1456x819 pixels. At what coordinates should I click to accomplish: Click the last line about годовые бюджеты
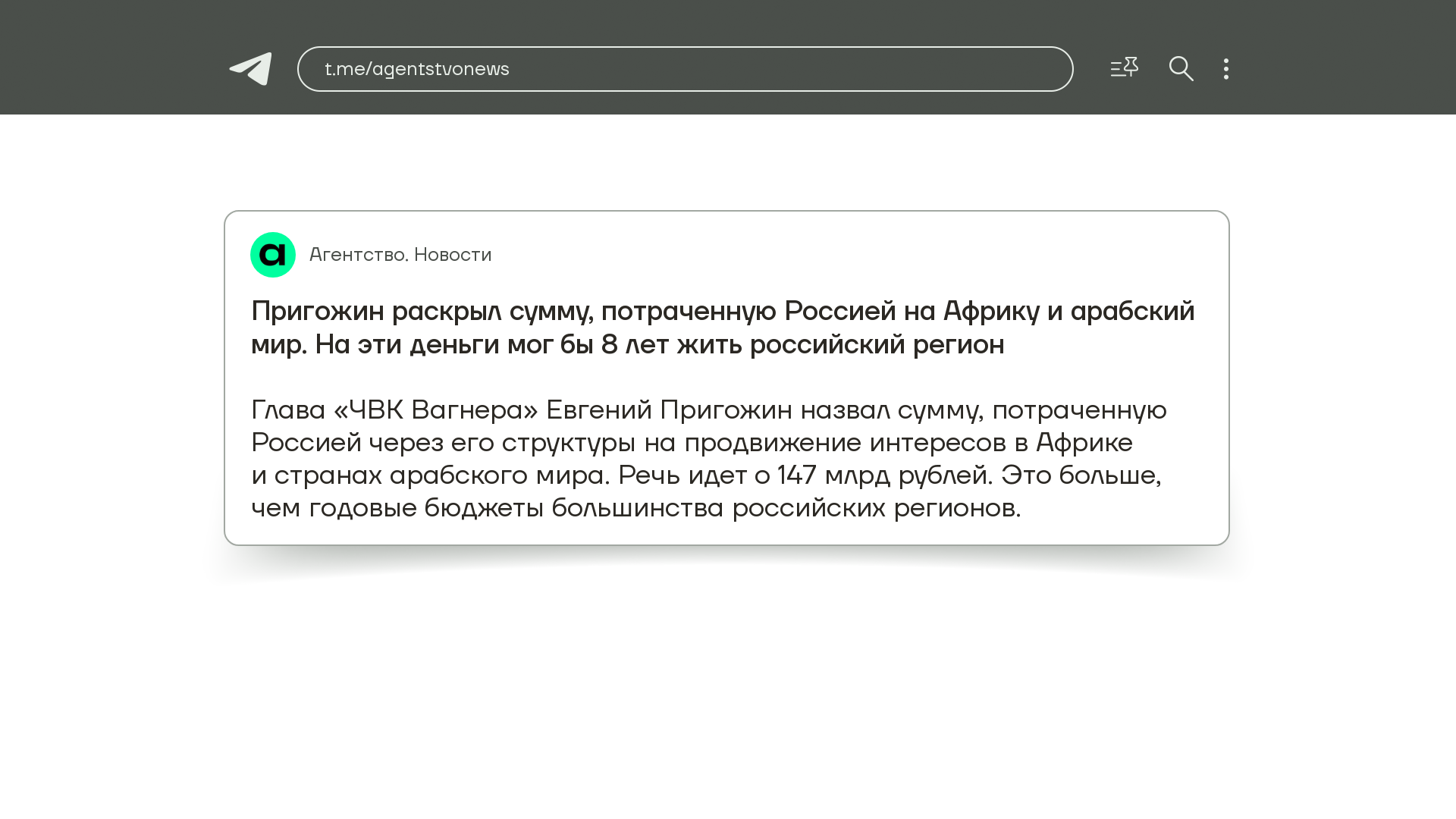pyautogui.click(x=635, y=508)
